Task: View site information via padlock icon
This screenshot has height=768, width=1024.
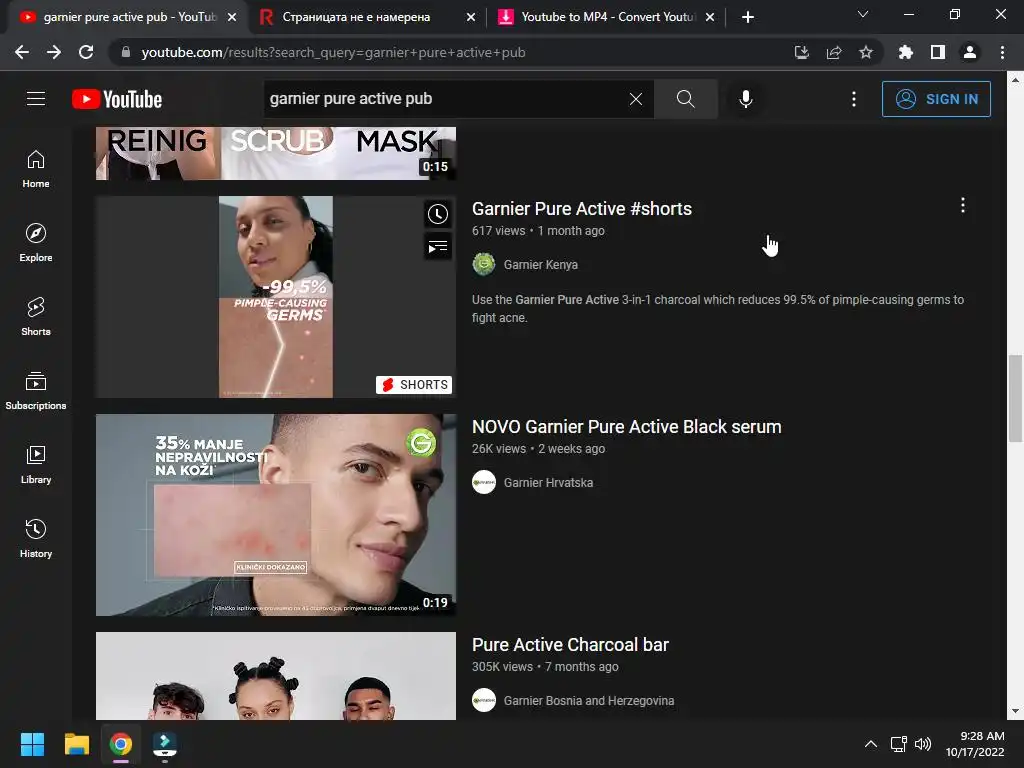Action: click(125, 52)
